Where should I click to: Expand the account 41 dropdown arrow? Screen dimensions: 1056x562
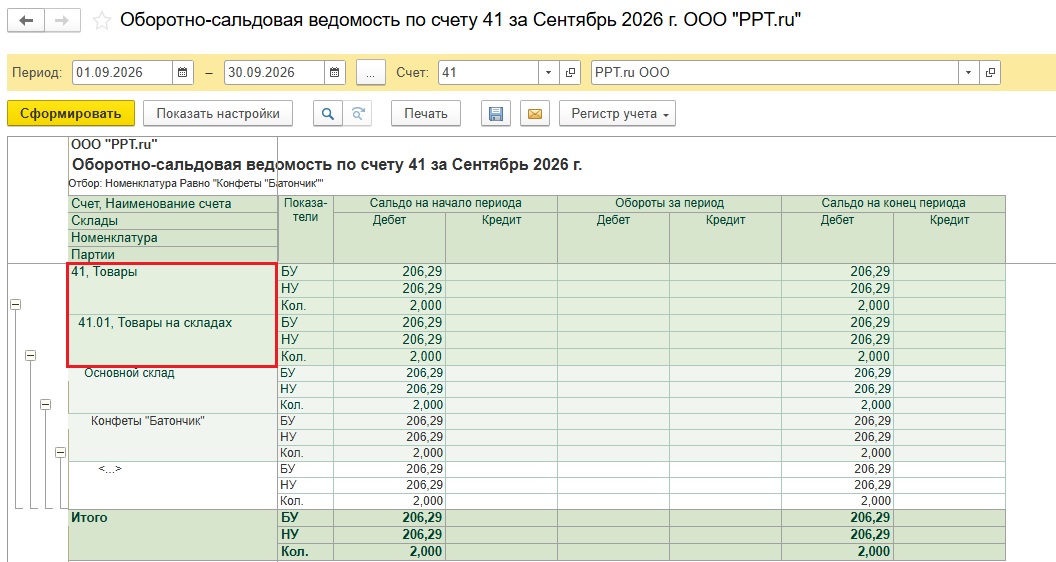(x=548, y=73)
